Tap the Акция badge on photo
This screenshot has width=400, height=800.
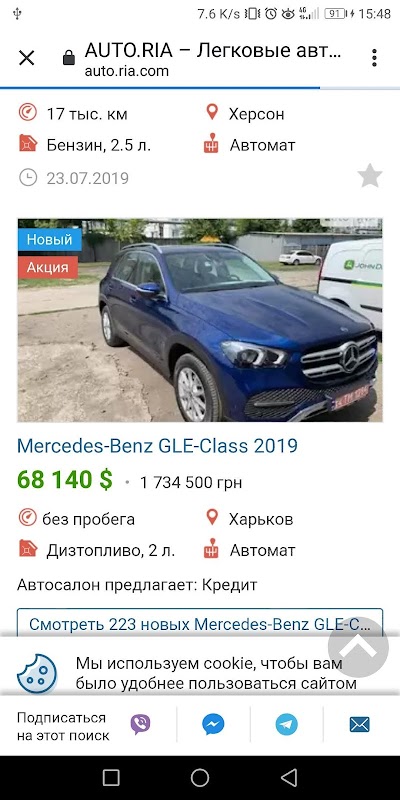pyautogui.click(x=47, y=267)
